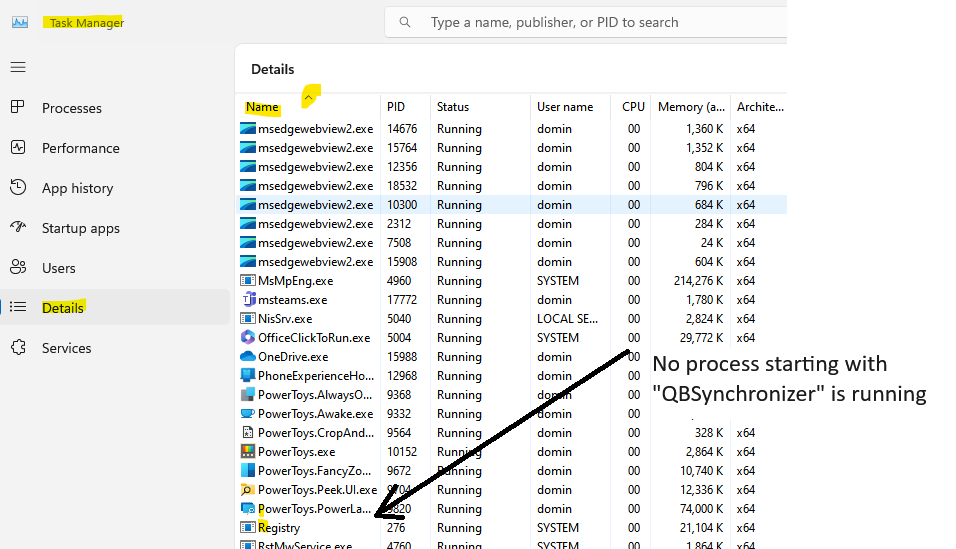
Task: Click the PowerToys.Peek.UI.exe icon
Action: [x=248, y=489]
